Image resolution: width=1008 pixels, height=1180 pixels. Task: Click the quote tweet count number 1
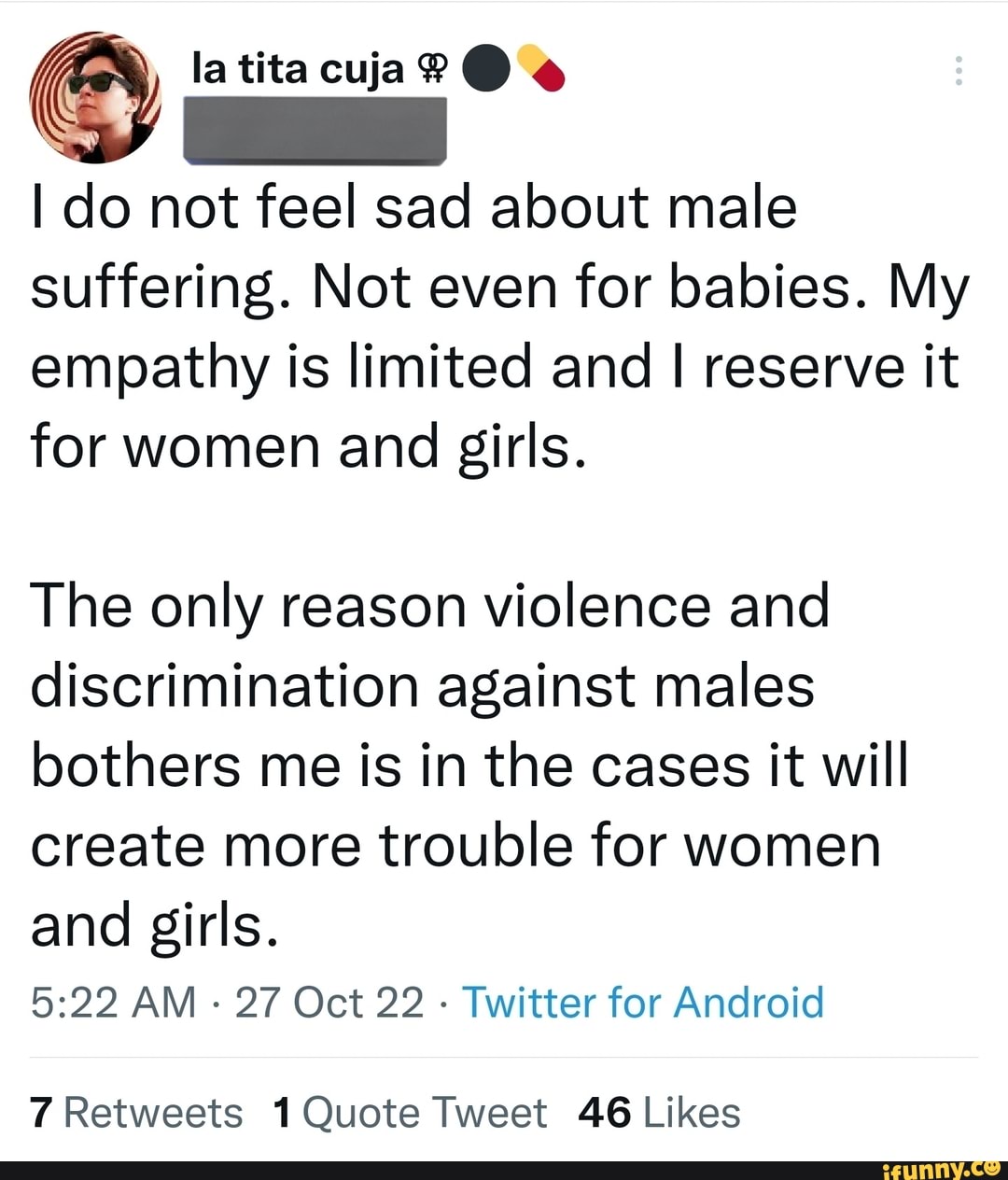coord(282,1113)
